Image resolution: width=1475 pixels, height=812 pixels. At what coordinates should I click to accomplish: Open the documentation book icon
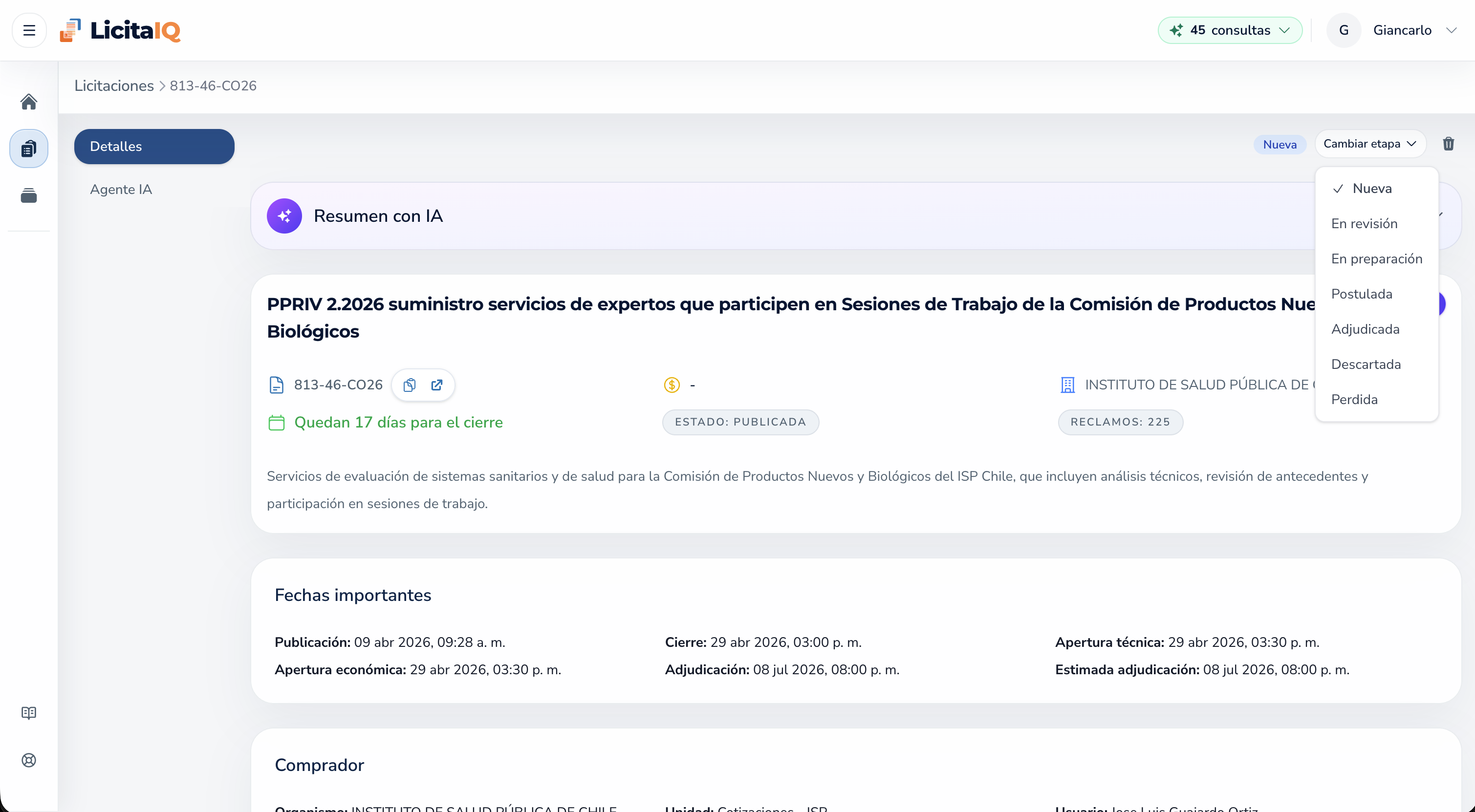coord(29,712)
